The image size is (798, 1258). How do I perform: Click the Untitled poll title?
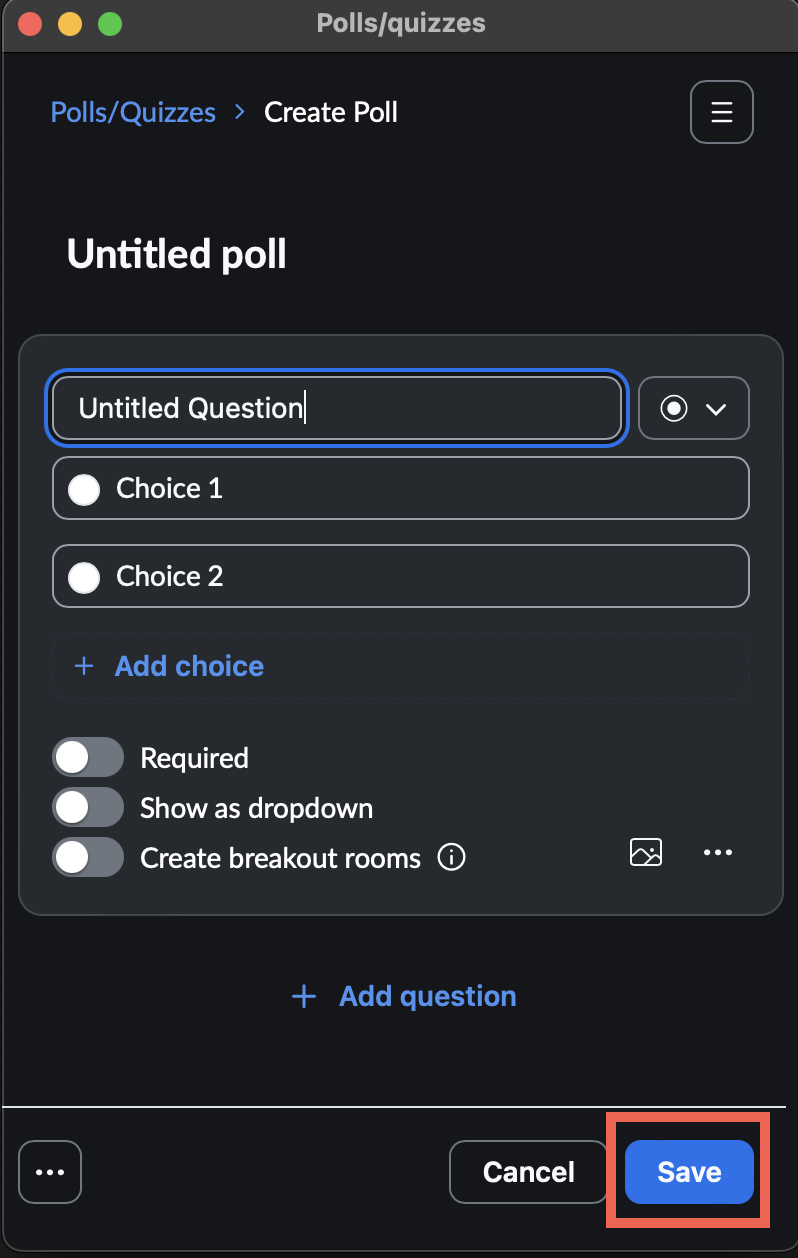coord(176,254)
